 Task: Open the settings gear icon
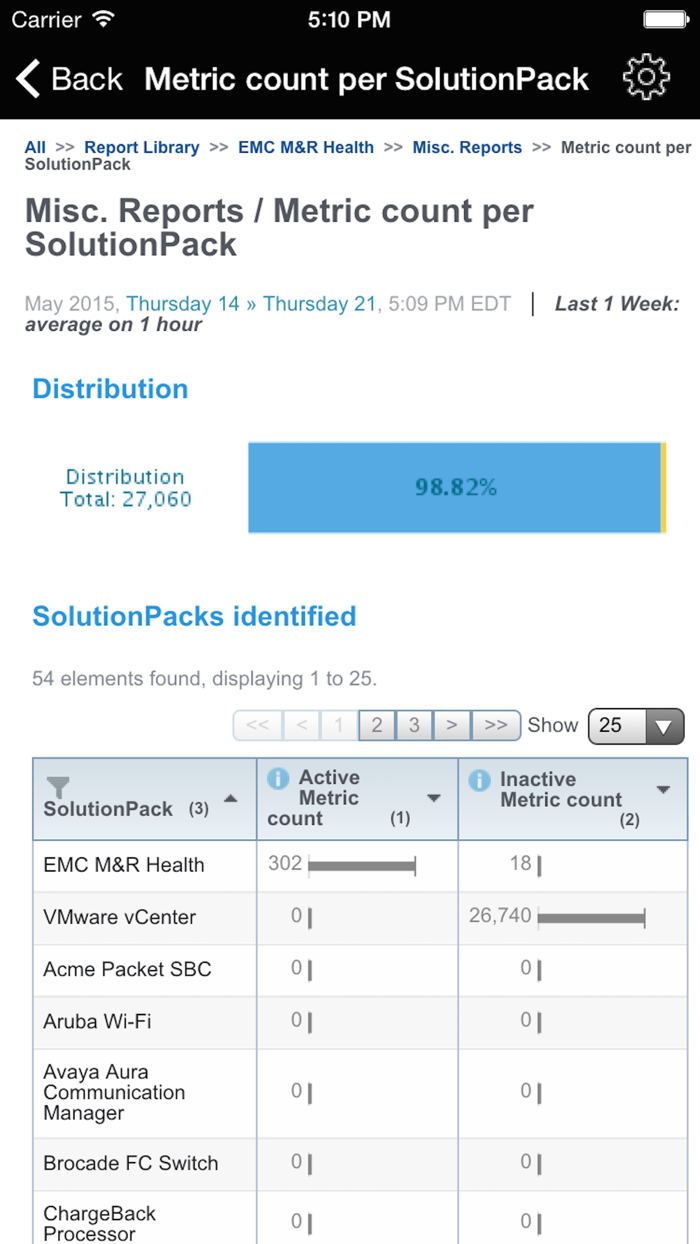[646, 75]
